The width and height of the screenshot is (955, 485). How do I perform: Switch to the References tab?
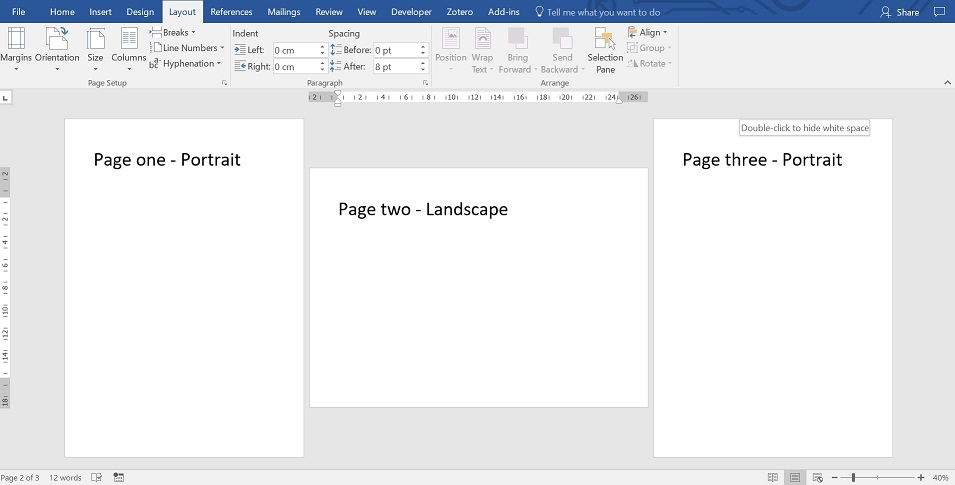click(x=231, y=12)
